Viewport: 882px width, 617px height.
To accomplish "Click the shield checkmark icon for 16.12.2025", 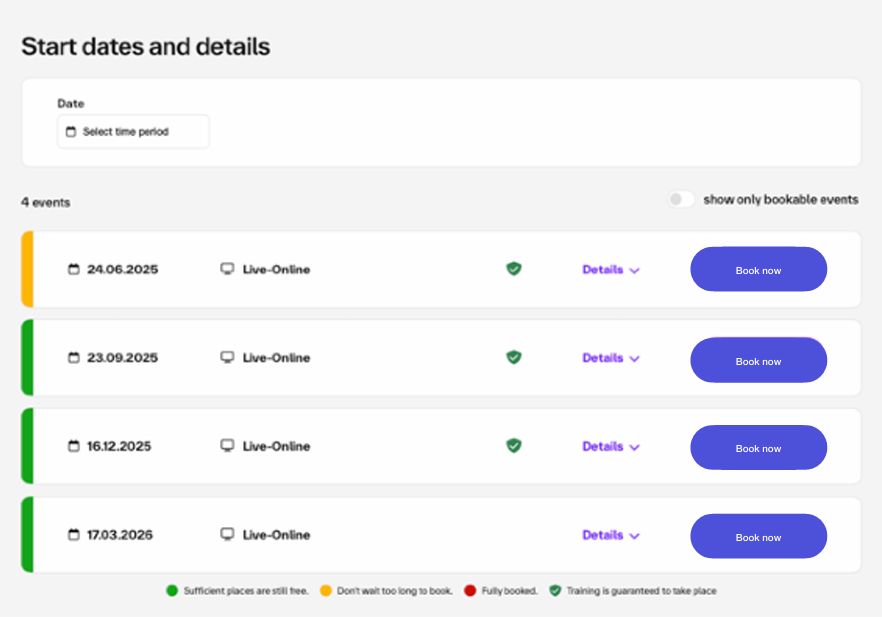I will pyautogui.click(x=513, y=445).
